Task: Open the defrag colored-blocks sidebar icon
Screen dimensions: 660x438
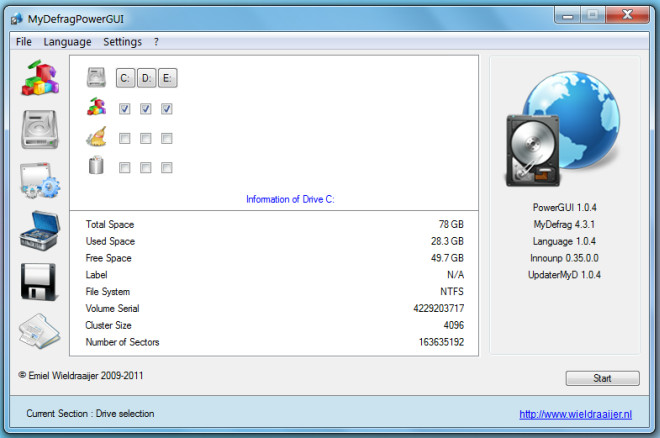Action: pos(40,78)
